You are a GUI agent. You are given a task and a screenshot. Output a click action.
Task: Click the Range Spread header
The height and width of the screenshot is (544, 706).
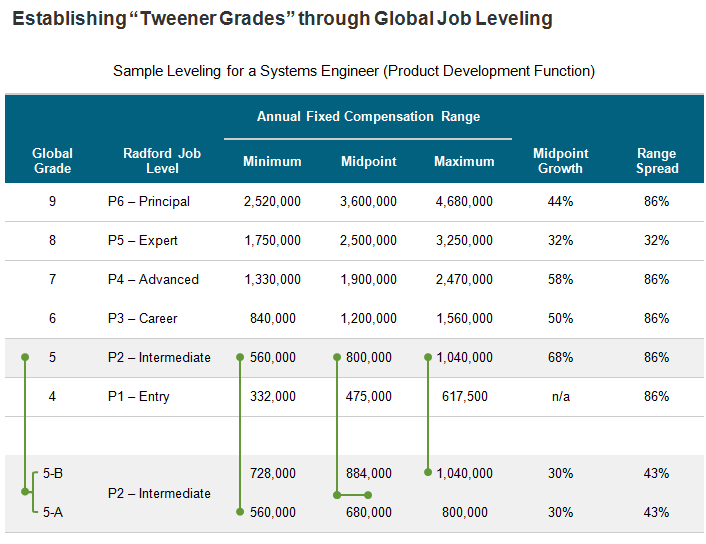point(657,161)
